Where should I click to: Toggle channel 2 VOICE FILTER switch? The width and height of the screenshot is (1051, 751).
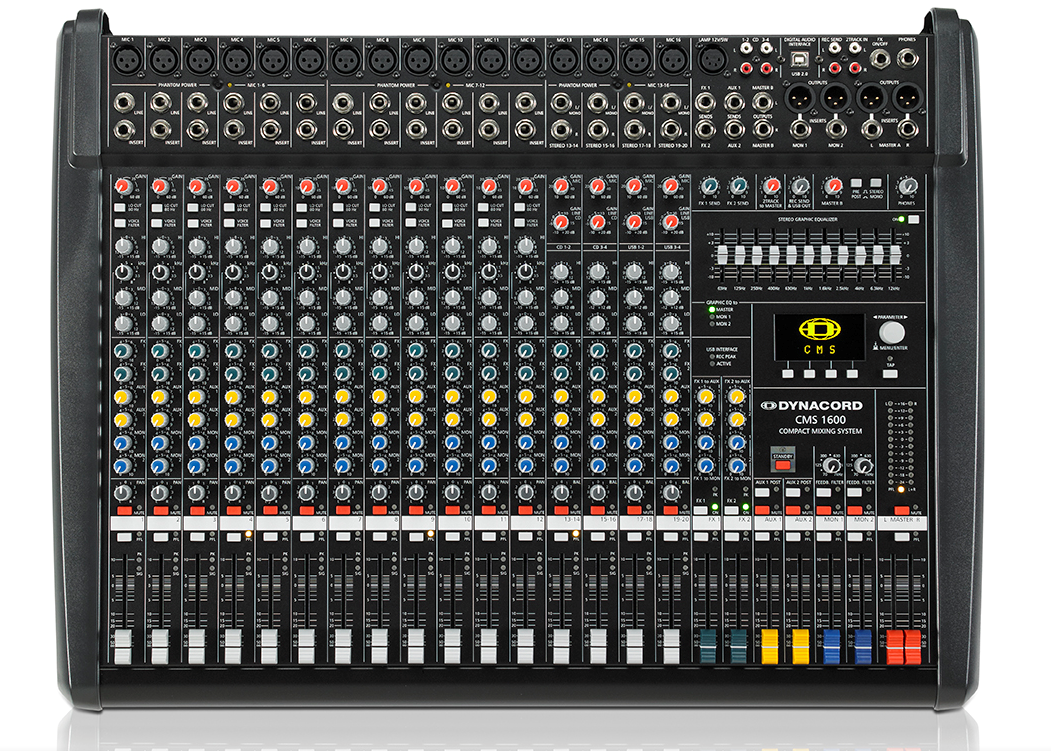[156, 223]
